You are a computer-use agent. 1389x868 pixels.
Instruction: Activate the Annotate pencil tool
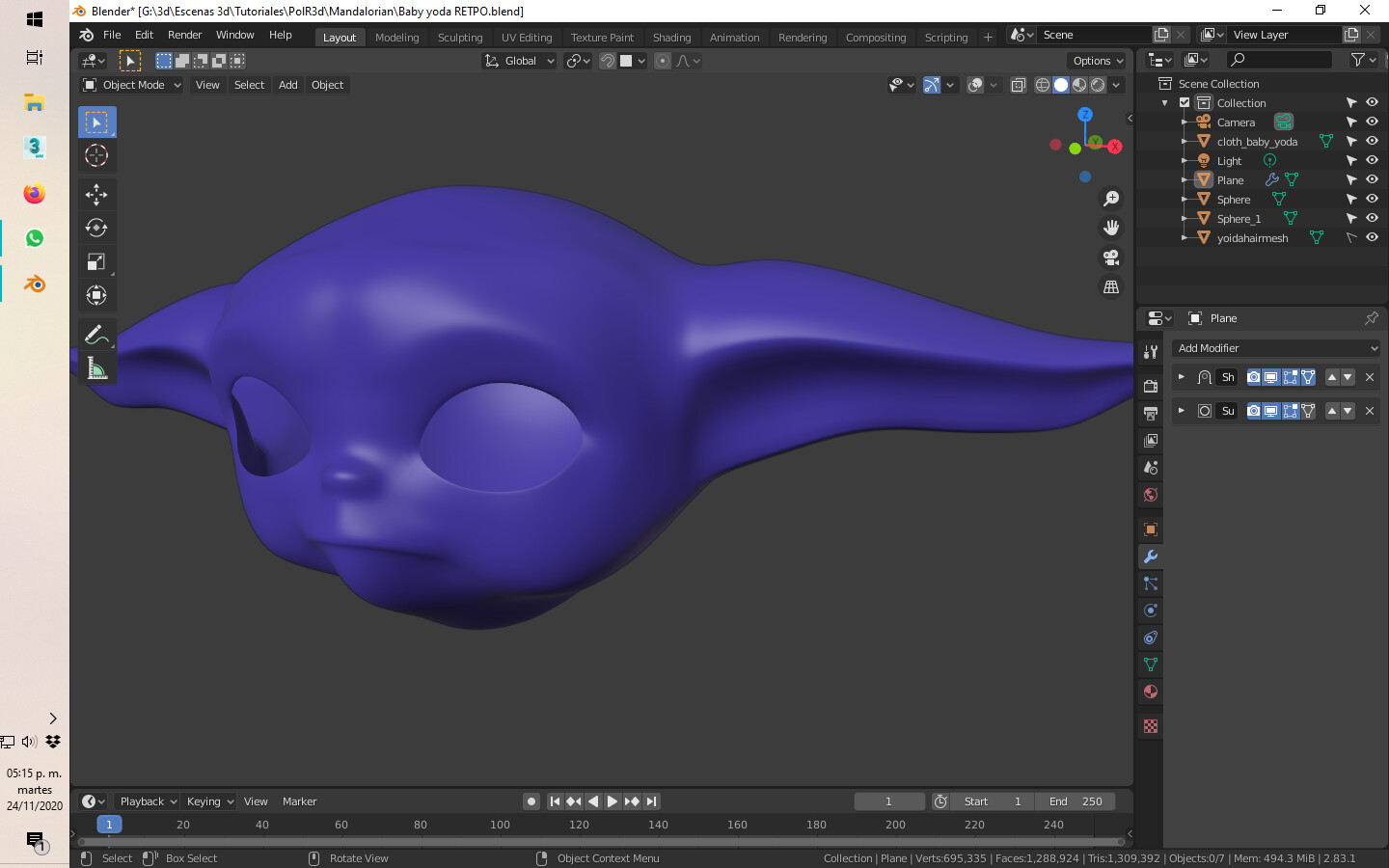pyautogui.click(x=95, y=335)
